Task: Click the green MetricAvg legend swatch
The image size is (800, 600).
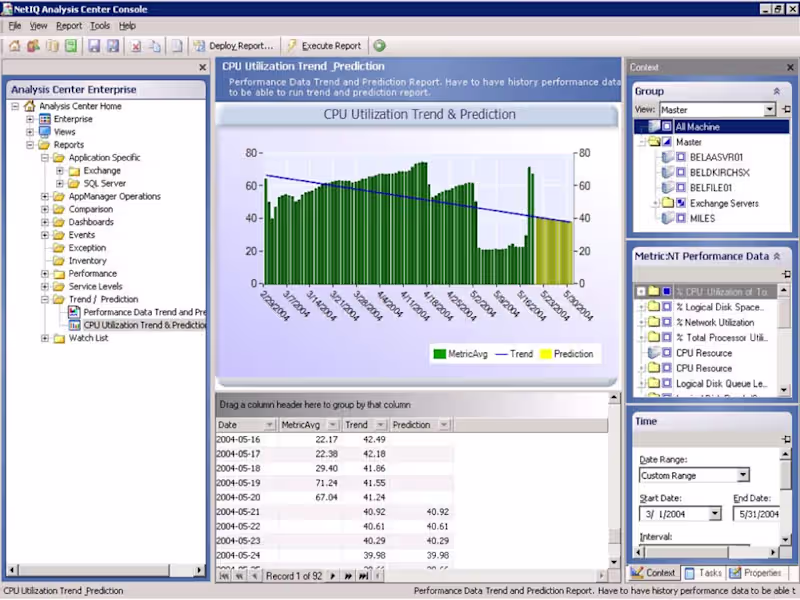Action: pos(439,354)
